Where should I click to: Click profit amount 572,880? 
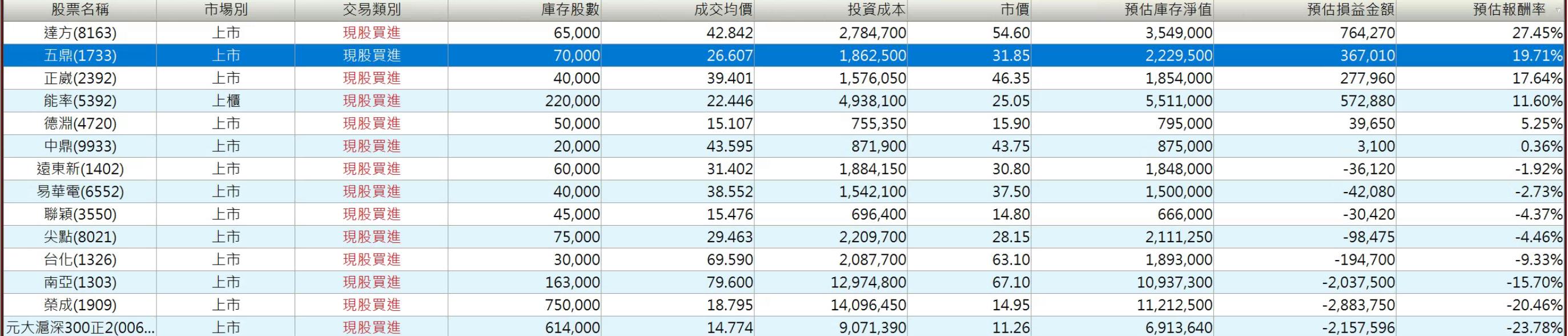1368,101
